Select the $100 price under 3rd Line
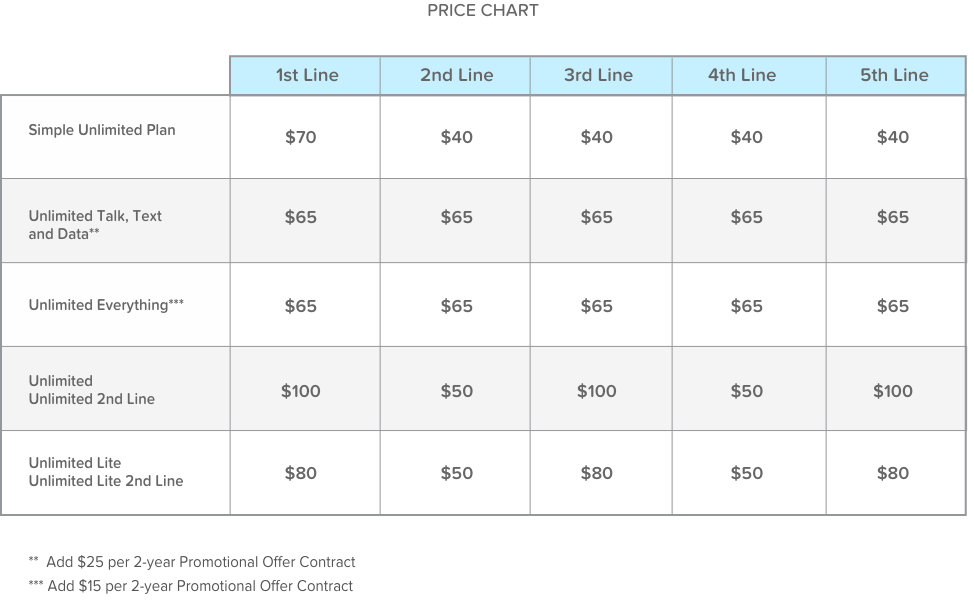The width and height of the screenshot is (974, 605). point(596,391)
